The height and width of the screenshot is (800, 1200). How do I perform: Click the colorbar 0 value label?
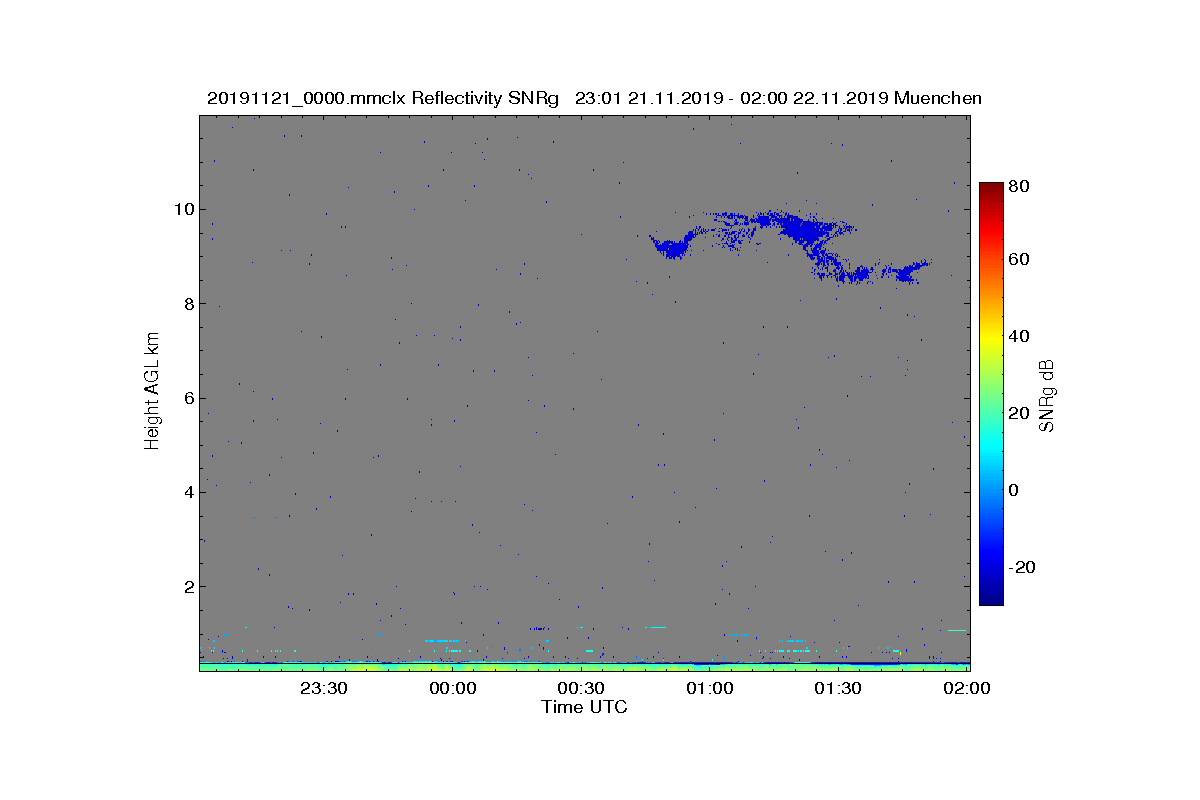1014,490
